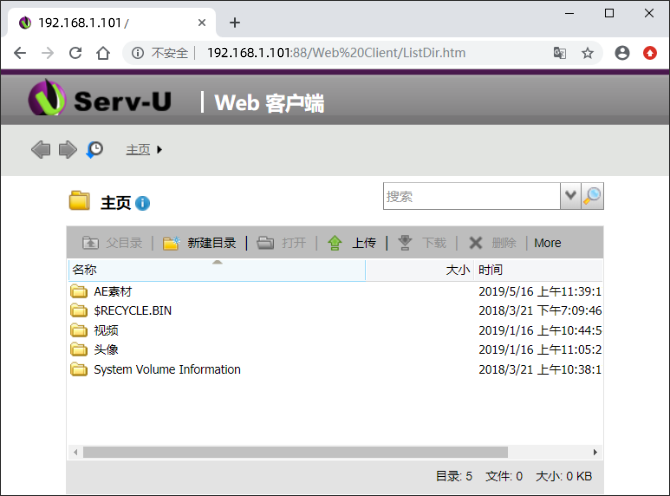This screenshot has width=670, height=496.
Task: Click the folder icon of 头像
Action: [79, 349]
